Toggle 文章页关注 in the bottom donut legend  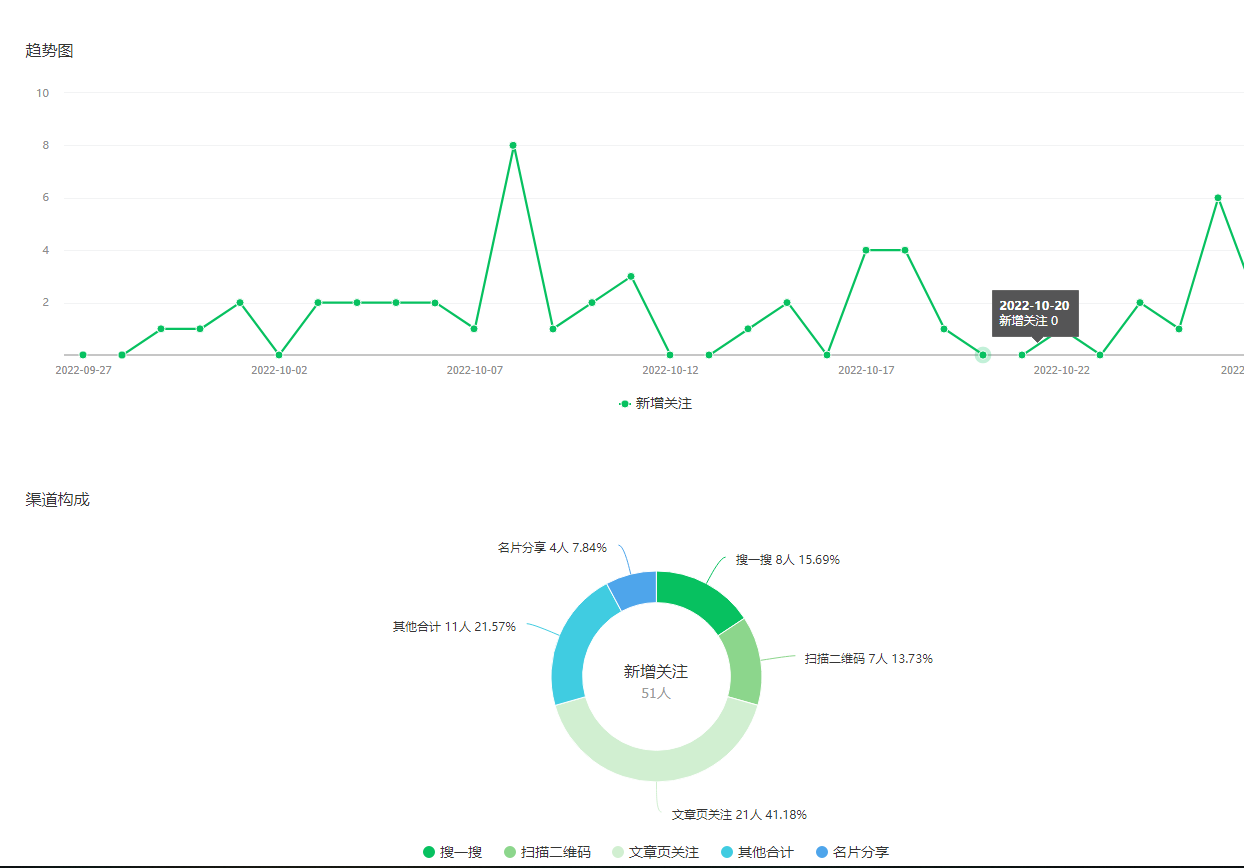[x=655, y=852]
